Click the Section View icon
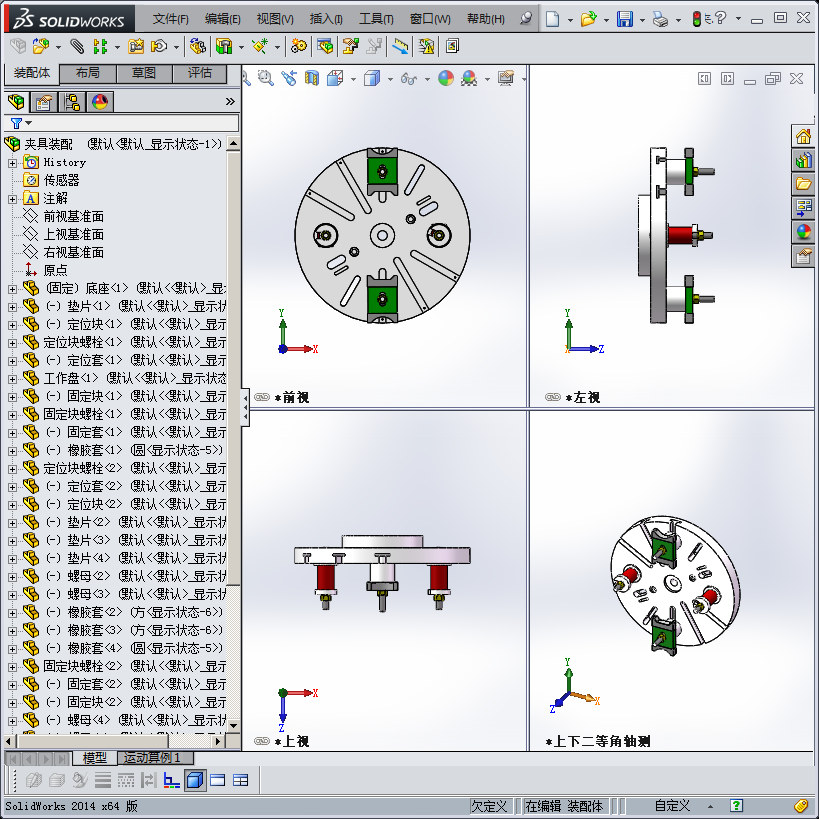 coord(312,78)
